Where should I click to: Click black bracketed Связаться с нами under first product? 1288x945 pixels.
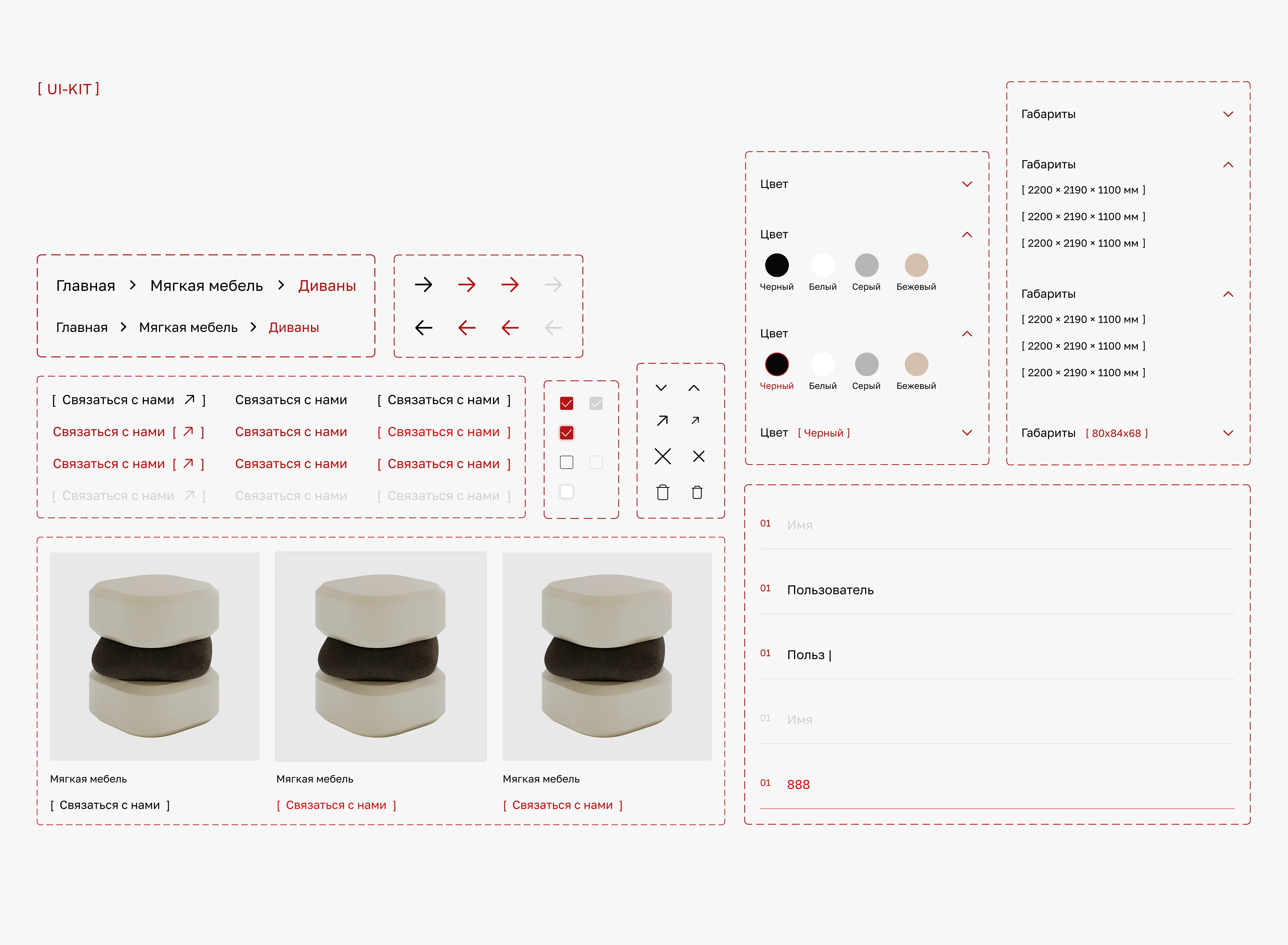[x=110, y=805]
